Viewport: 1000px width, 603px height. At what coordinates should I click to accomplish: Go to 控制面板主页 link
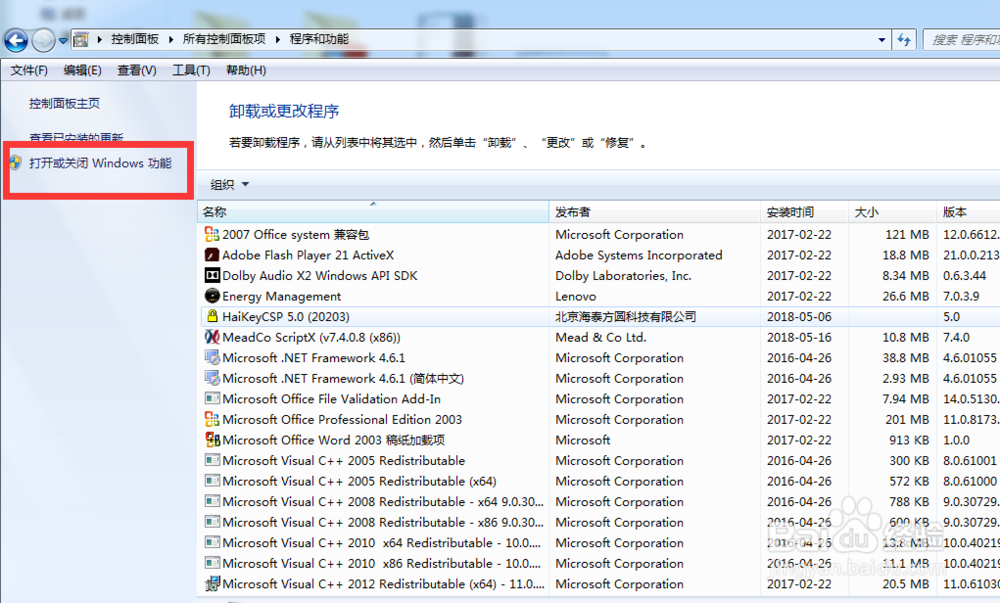[x=64, y=103]
